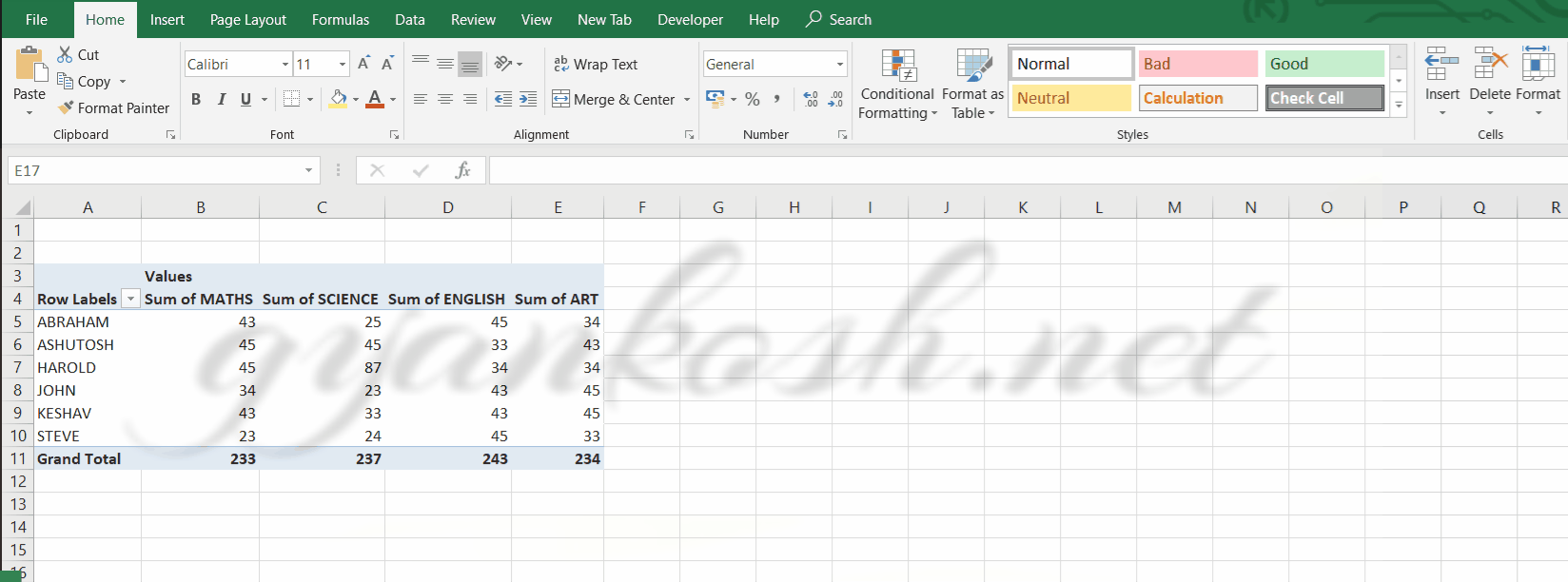Image resolution: width=1568 pixels, height=582 pixels.
Task: Click the Delete cells icon
Action: (x=1490, y=63)
